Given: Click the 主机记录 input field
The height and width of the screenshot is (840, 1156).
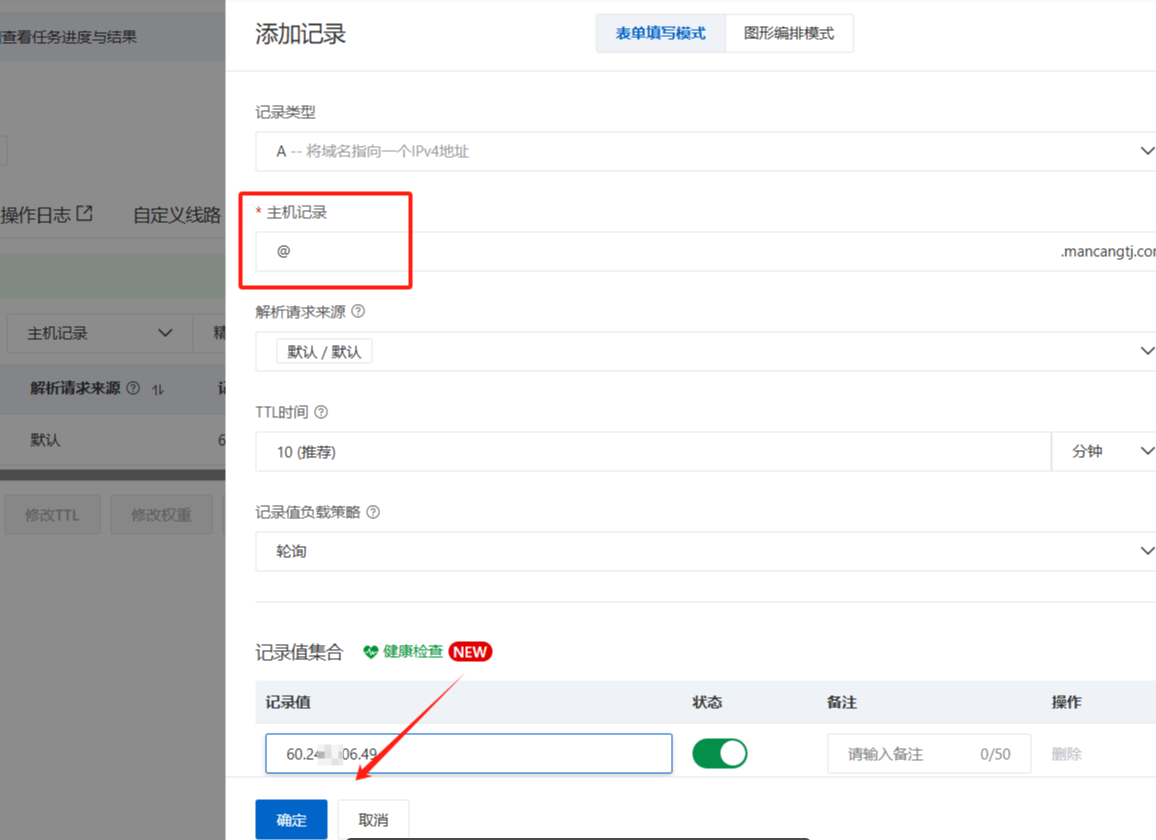Looking at the screenshot, I should [x=650, y=252].
